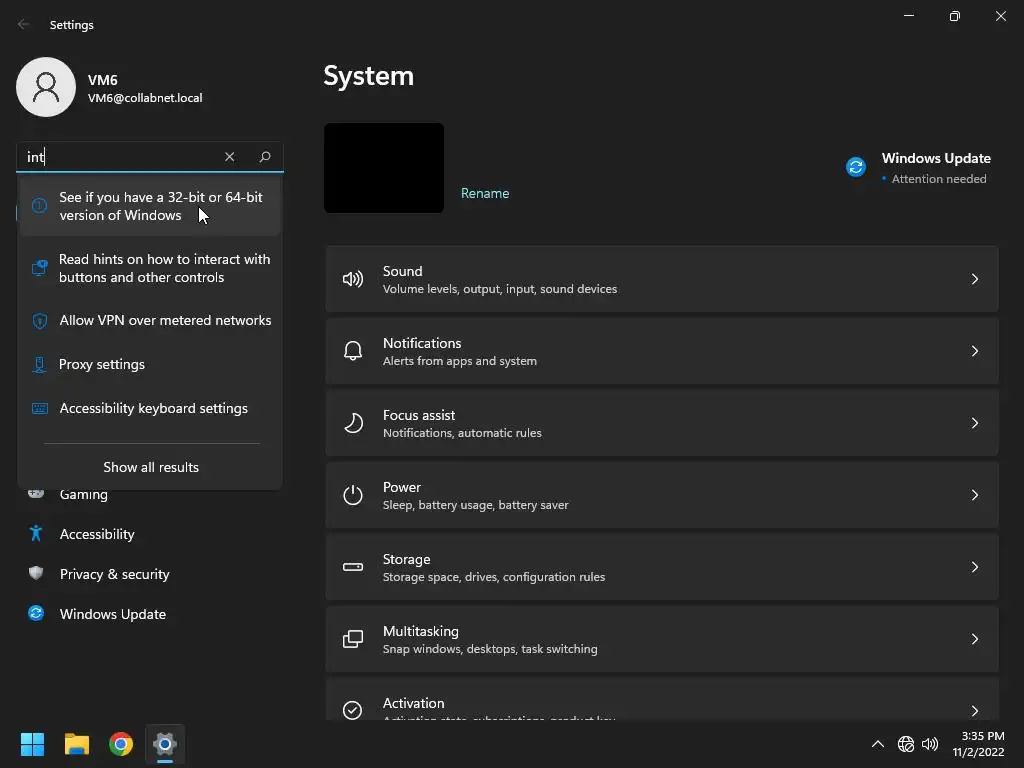Click the keyboard icon beside Accessibility keyboard settings

pyautogui.click(x=40, y=408)
